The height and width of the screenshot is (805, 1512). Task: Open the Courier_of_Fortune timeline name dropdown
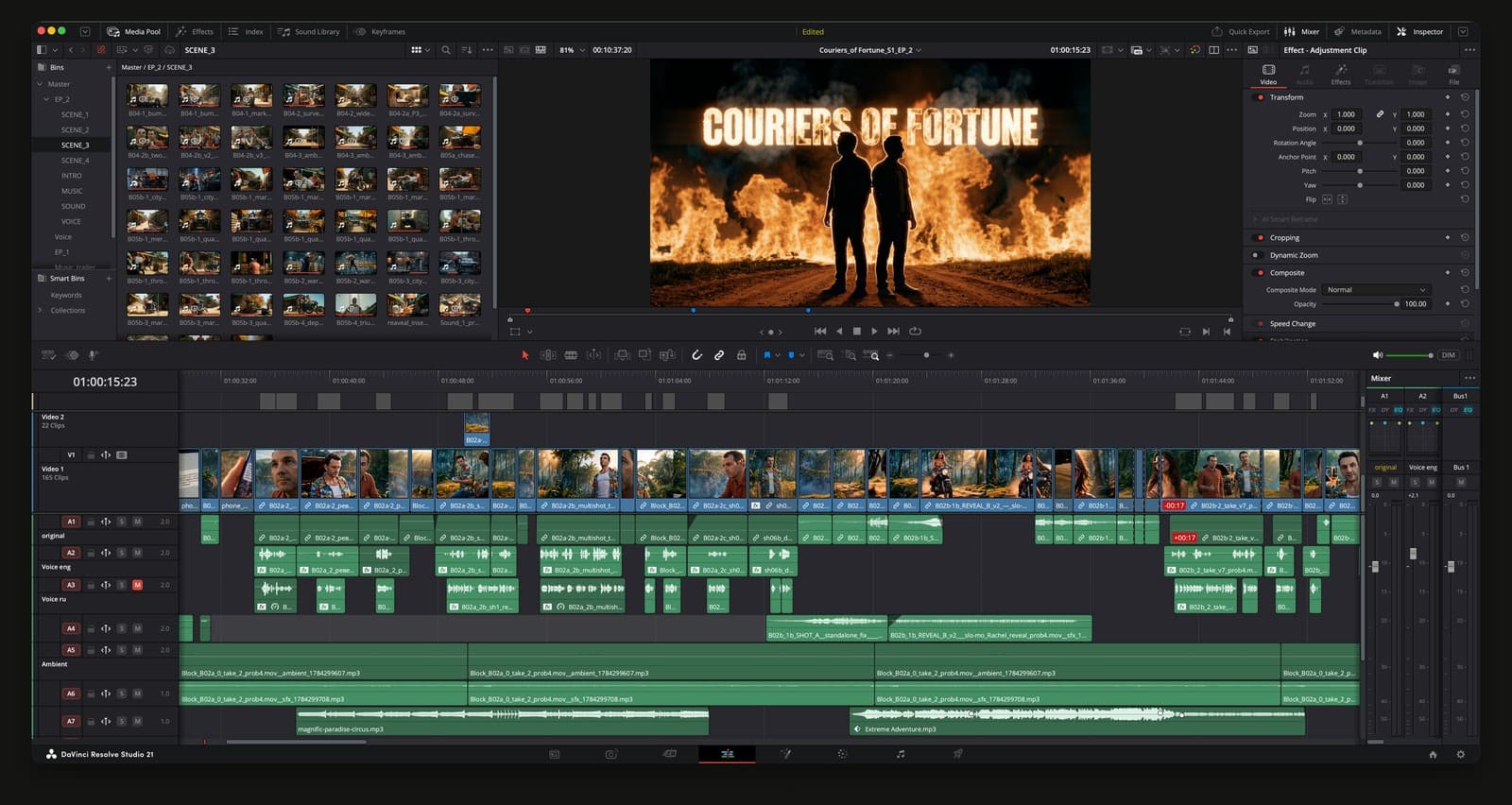click(x=869, y=50)
